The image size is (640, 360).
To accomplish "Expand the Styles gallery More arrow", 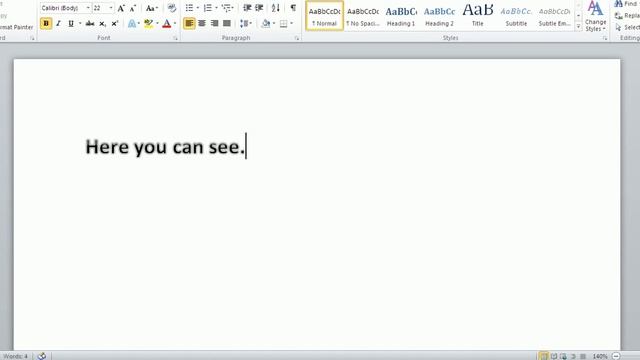I will [578, 26].
